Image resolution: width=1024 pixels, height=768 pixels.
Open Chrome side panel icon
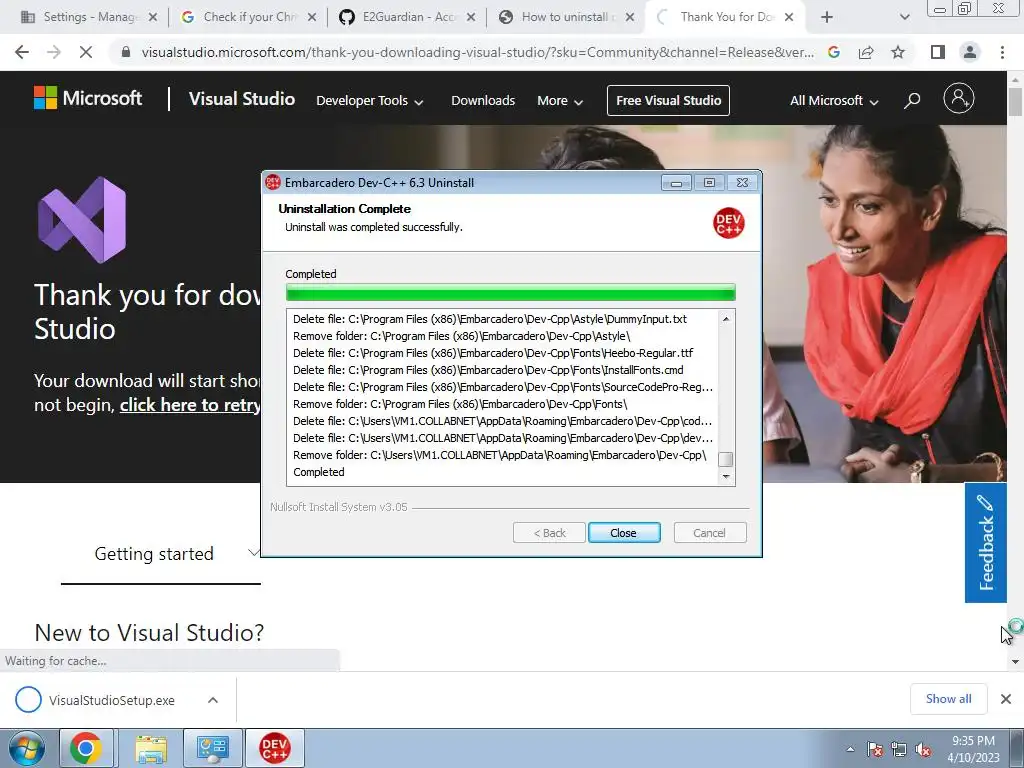[x=938, y=52]
